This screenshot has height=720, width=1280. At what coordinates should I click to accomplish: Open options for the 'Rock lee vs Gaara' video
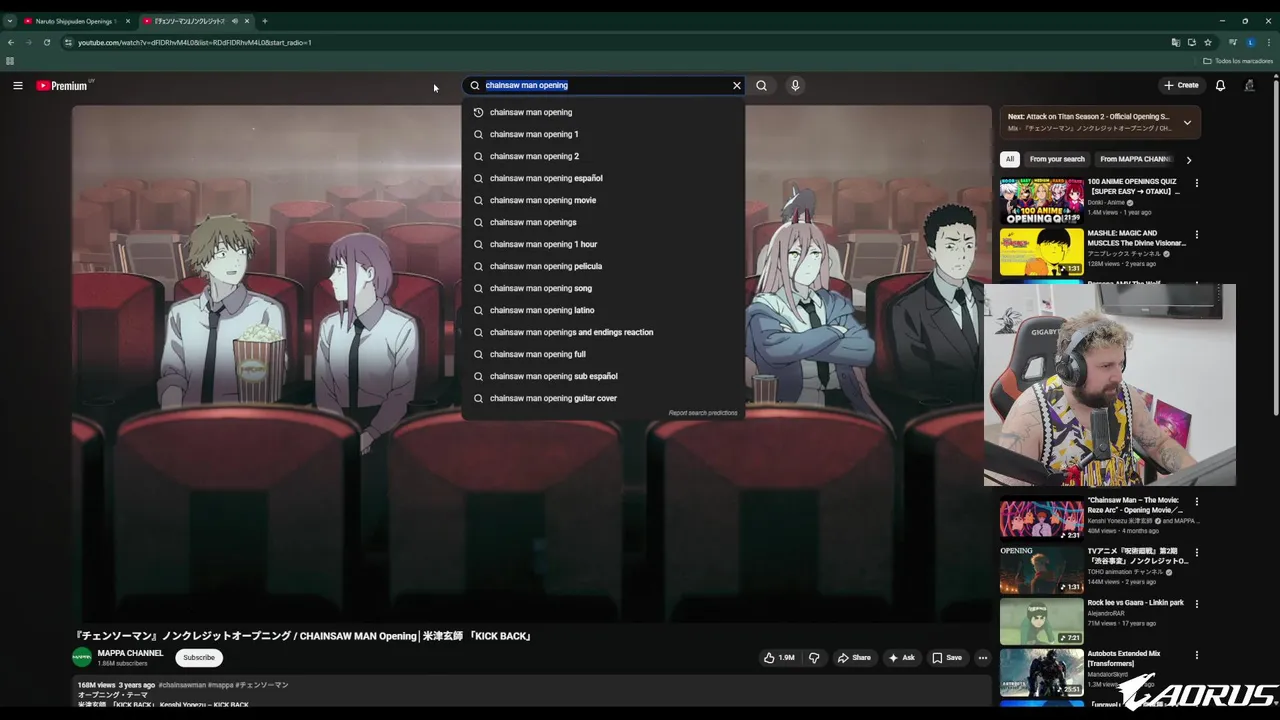pos(1197,604)
